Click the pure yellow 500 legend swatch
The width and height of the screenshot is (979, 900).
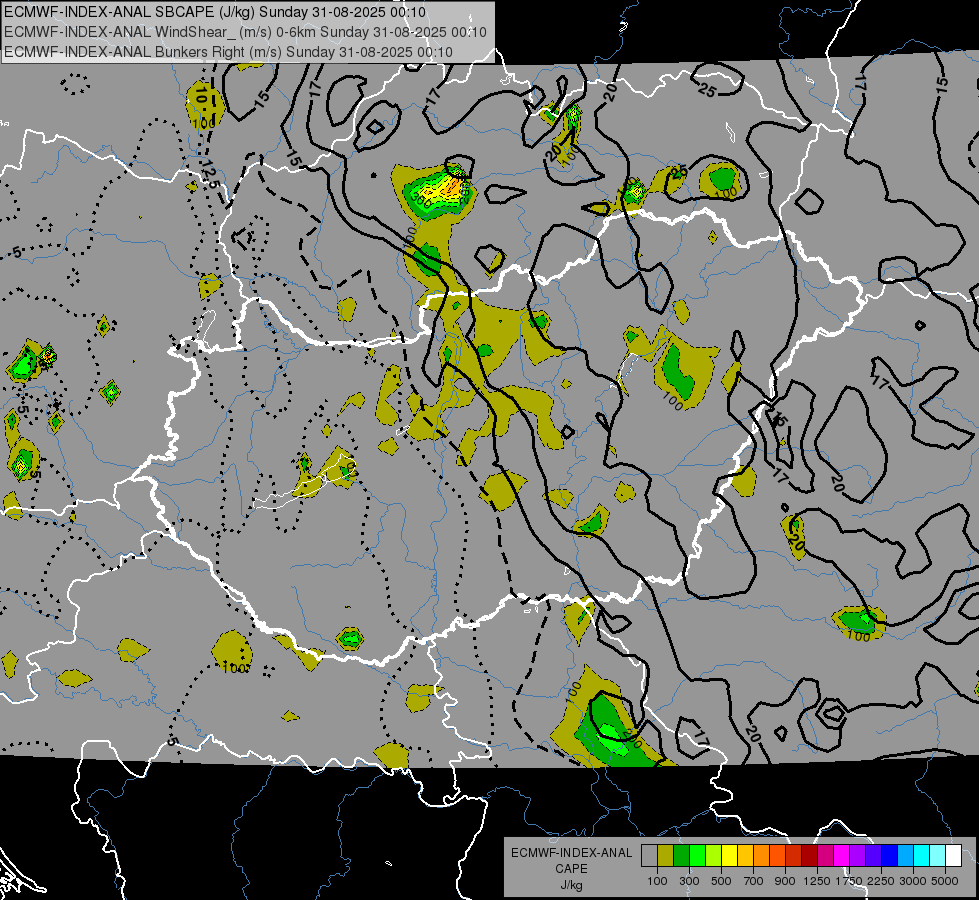pyautogui.click(x=729, y=855)
